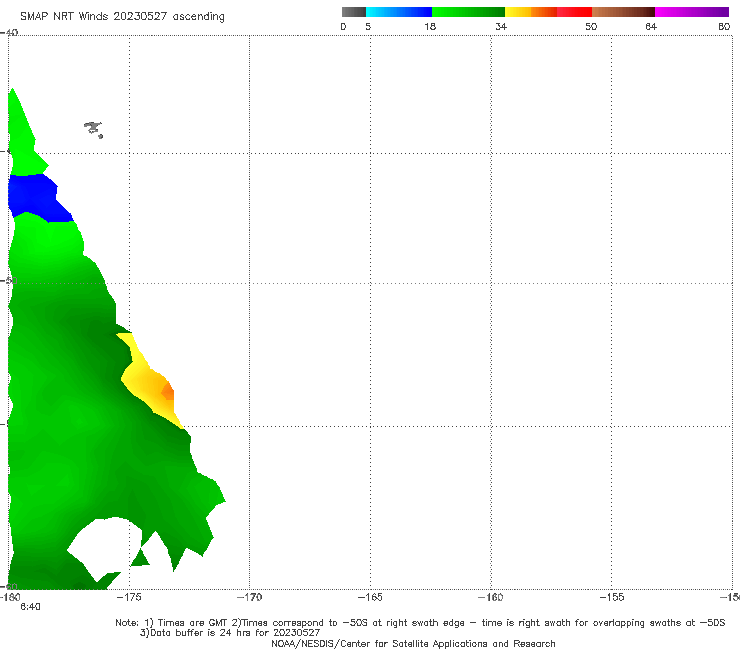Click the blue 5-18 color bar segment
Screen dimensions: 740x650
tap(399, 12)
